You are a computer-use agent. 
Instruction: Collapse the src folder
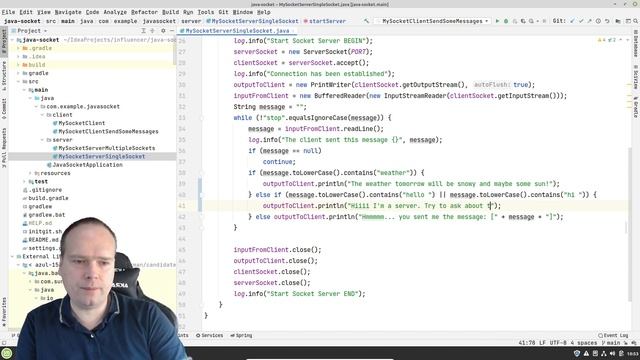(x=18, y=82)
